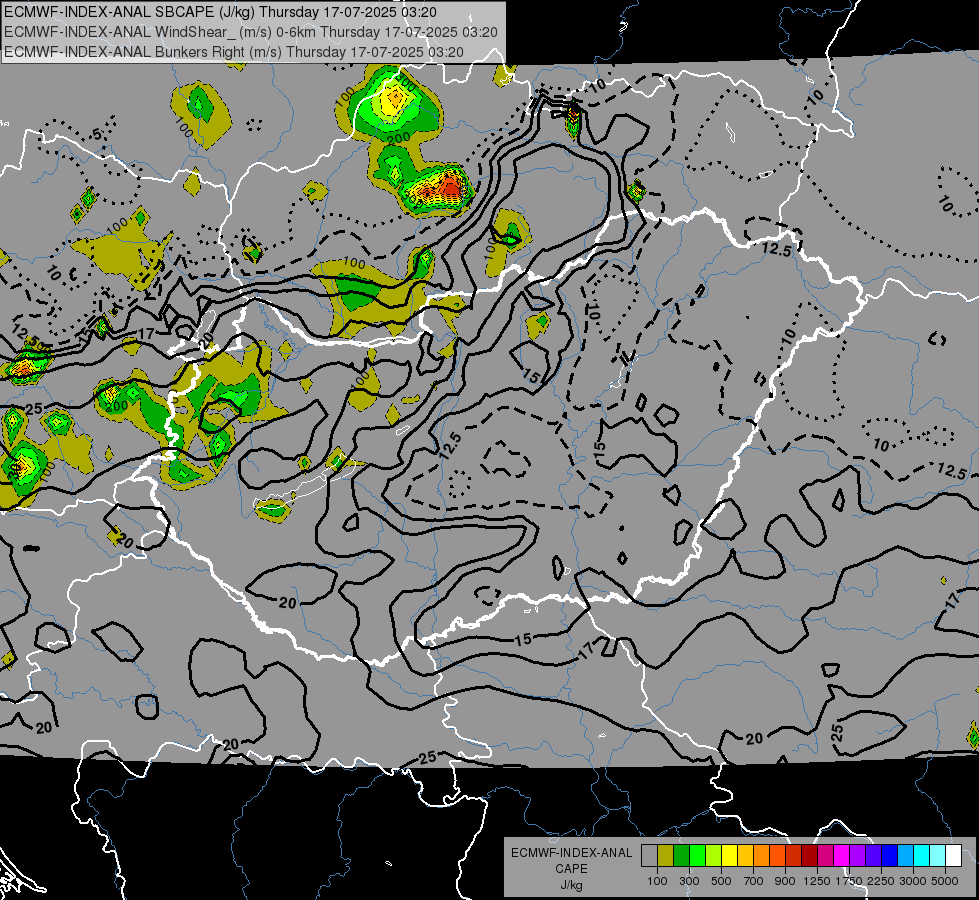Click the deep pink 1250 legend swatch
The height and width of the screenshot is (900, 979).
pos(825,856)
